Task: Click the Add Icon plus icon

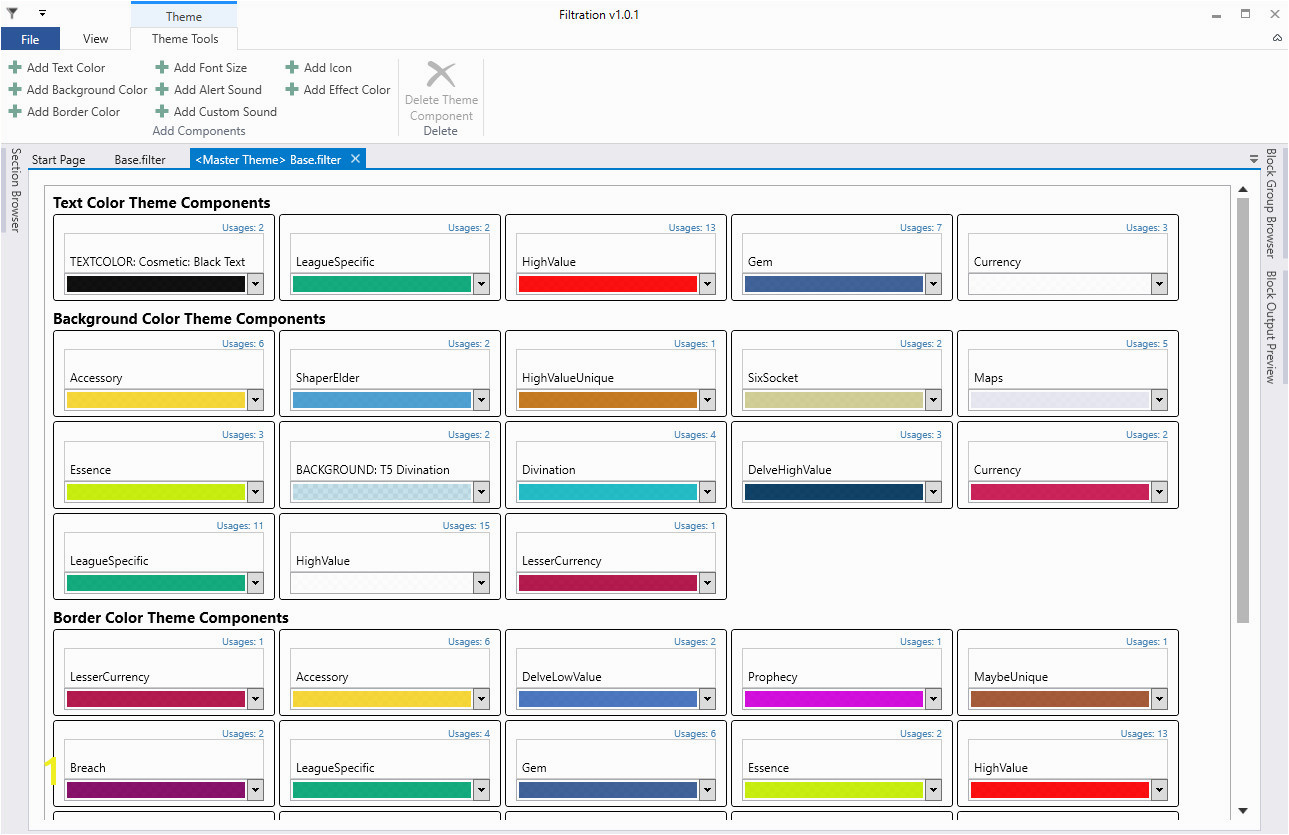Action: tap(292, 68)
